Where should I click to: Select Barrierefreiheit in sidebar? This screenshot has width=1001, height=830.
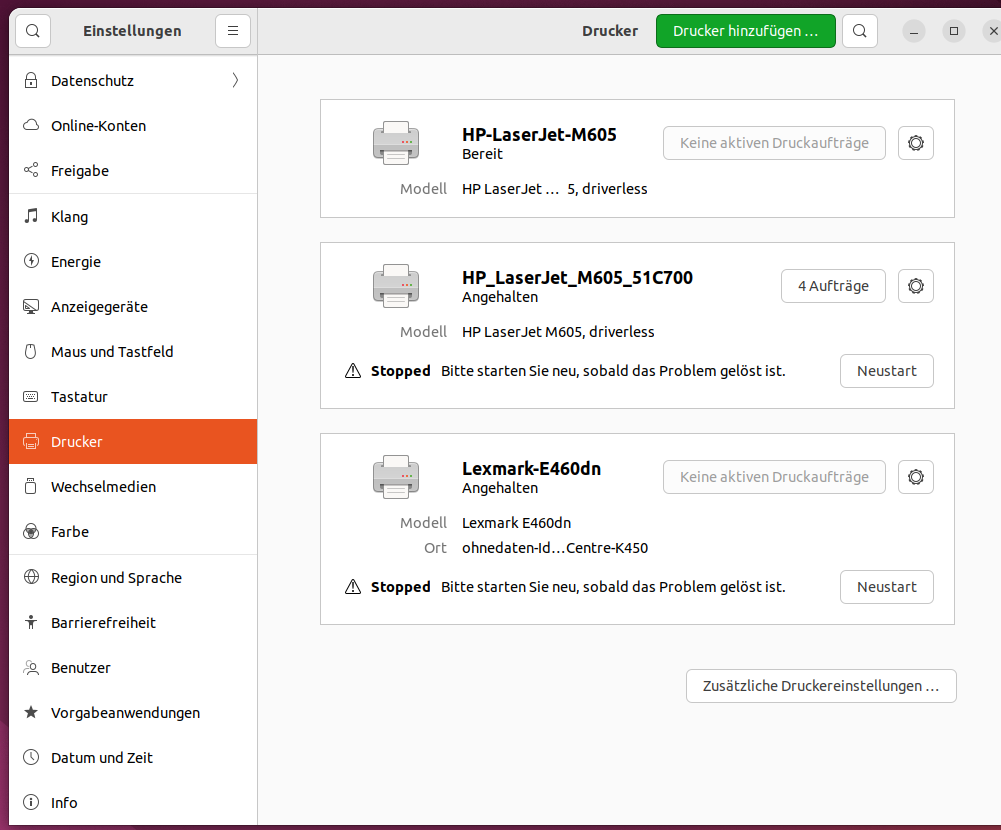tap(133, 622)
